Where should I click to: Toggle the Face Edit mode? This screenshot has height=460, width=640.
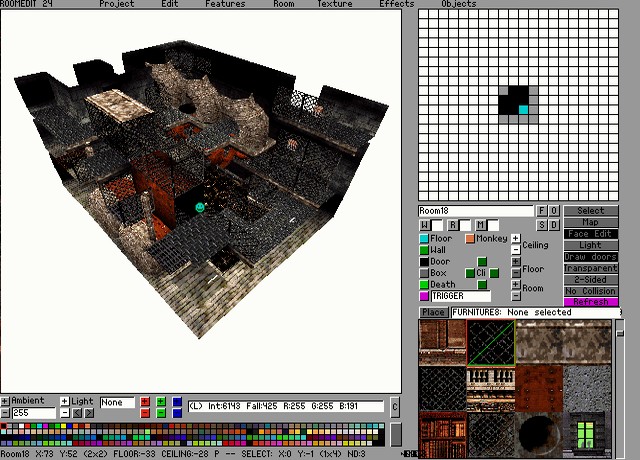[590, 234]
